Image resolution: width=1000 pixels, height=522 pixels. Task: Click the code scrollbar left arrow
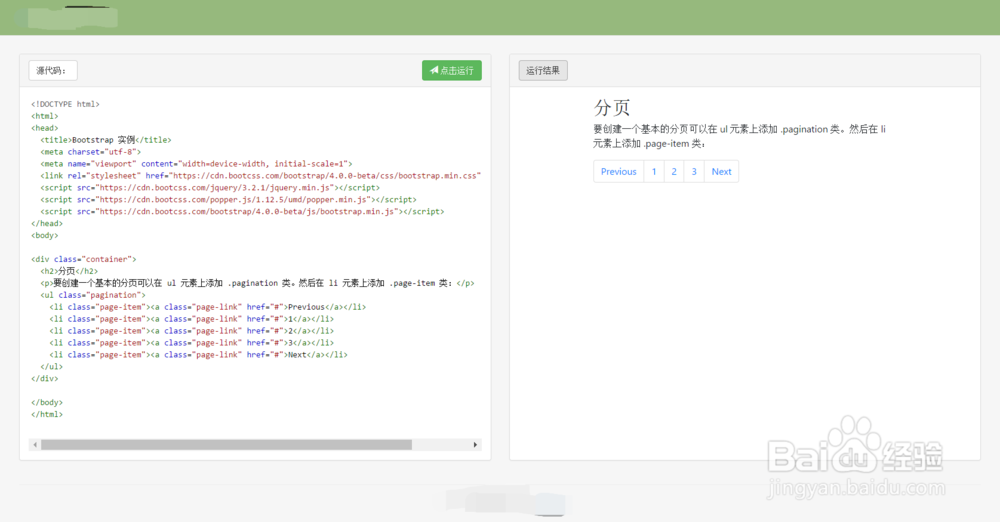tap(35, 445)
